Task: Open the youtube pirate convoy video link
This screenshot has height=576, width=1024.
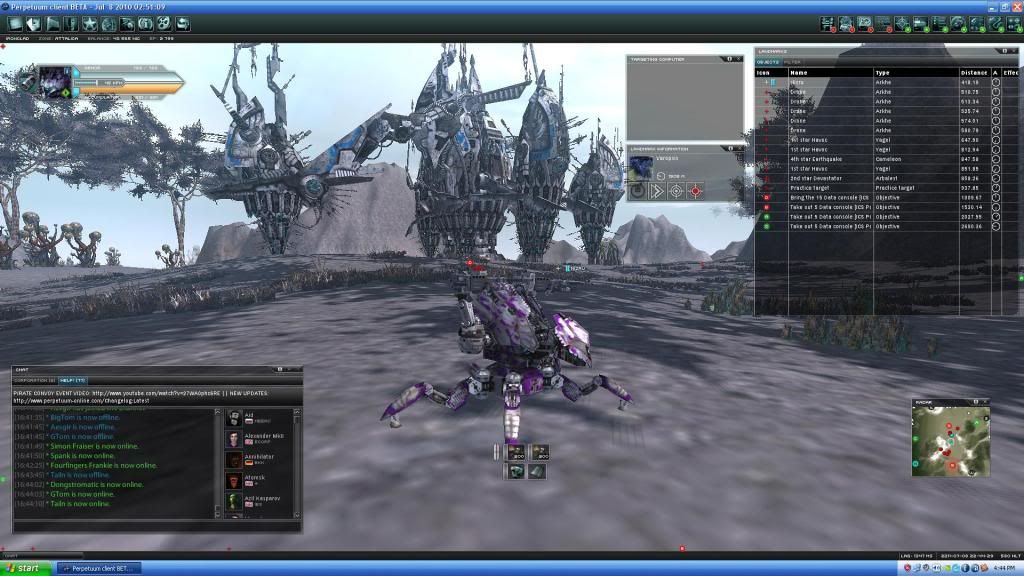Action: click(x=156, y=393)
